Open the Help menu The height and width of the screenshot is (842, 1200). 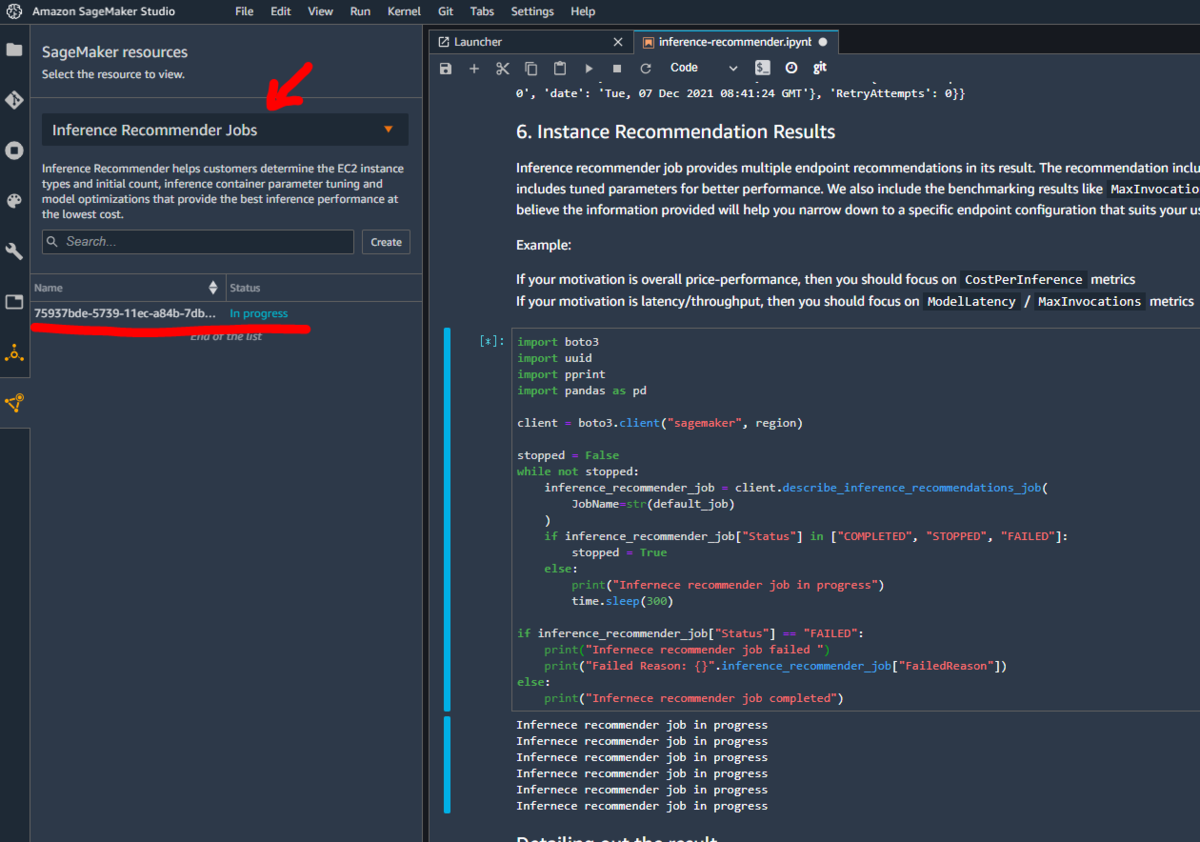[583, 12]
